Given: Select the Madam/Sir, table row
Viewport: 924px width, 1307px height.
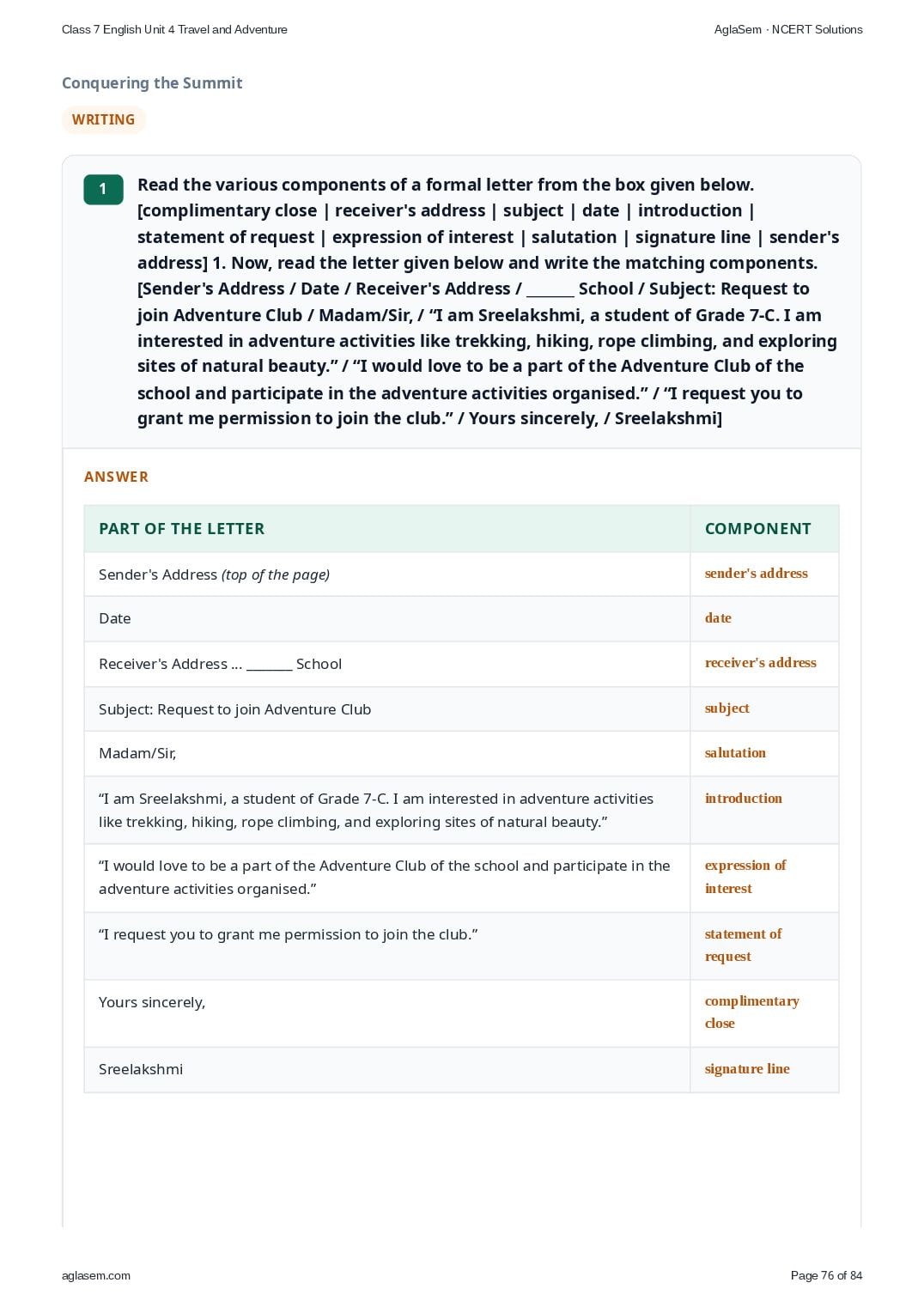Looking at the screenshot, I should click(x=461, y=753).
